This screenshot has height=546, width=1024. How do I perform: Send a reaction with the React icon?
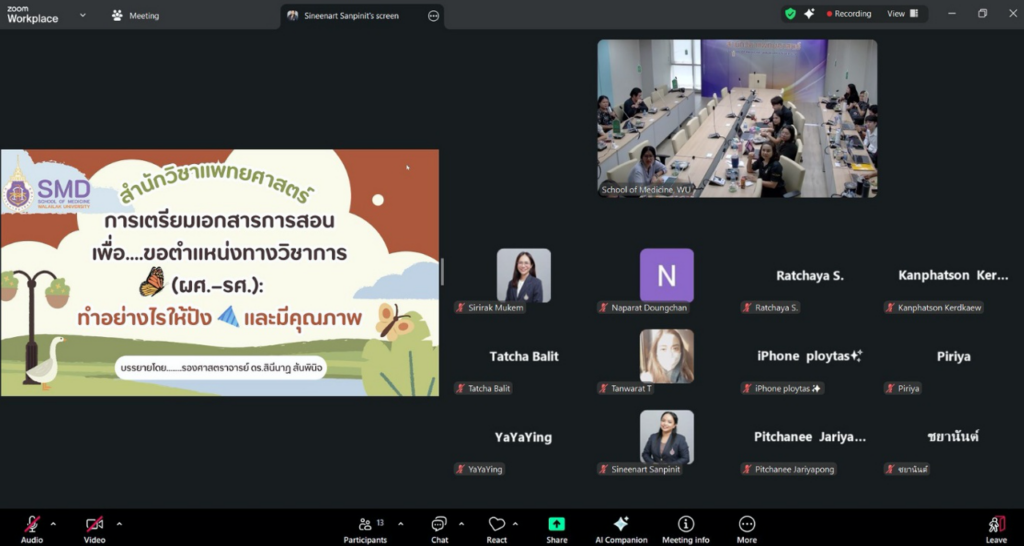point(496,526)
